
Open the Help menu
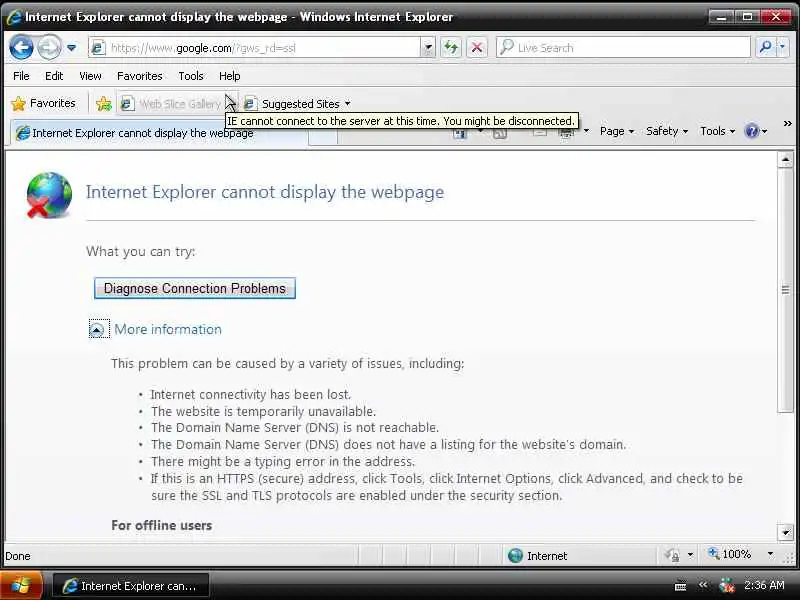coord(230,76)
